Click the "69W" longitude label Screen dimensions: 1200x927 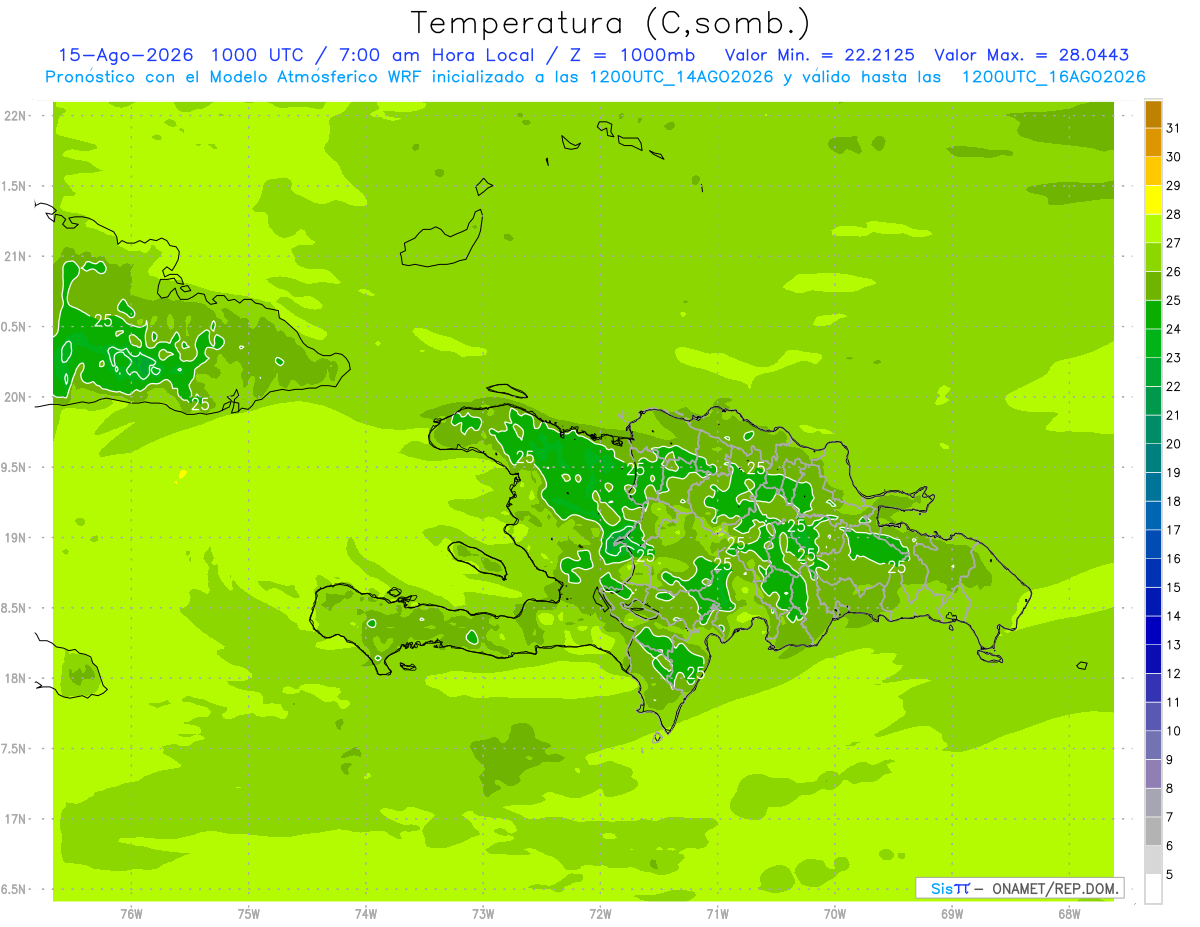pos(952,913)
